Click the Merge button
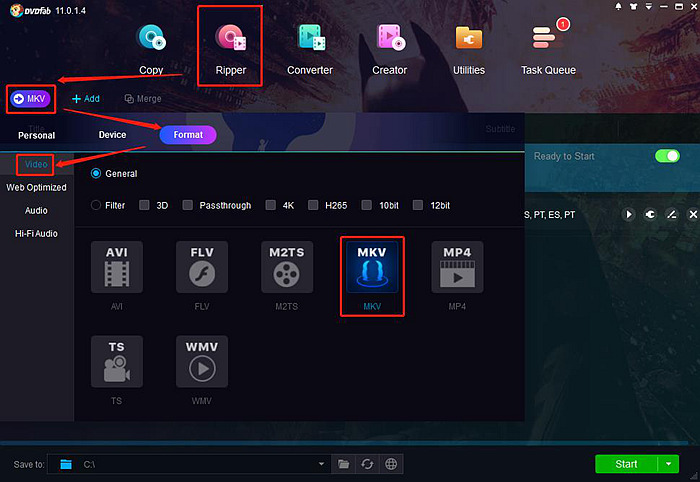Viewport: 700px width, 482px height. [143, 99]
